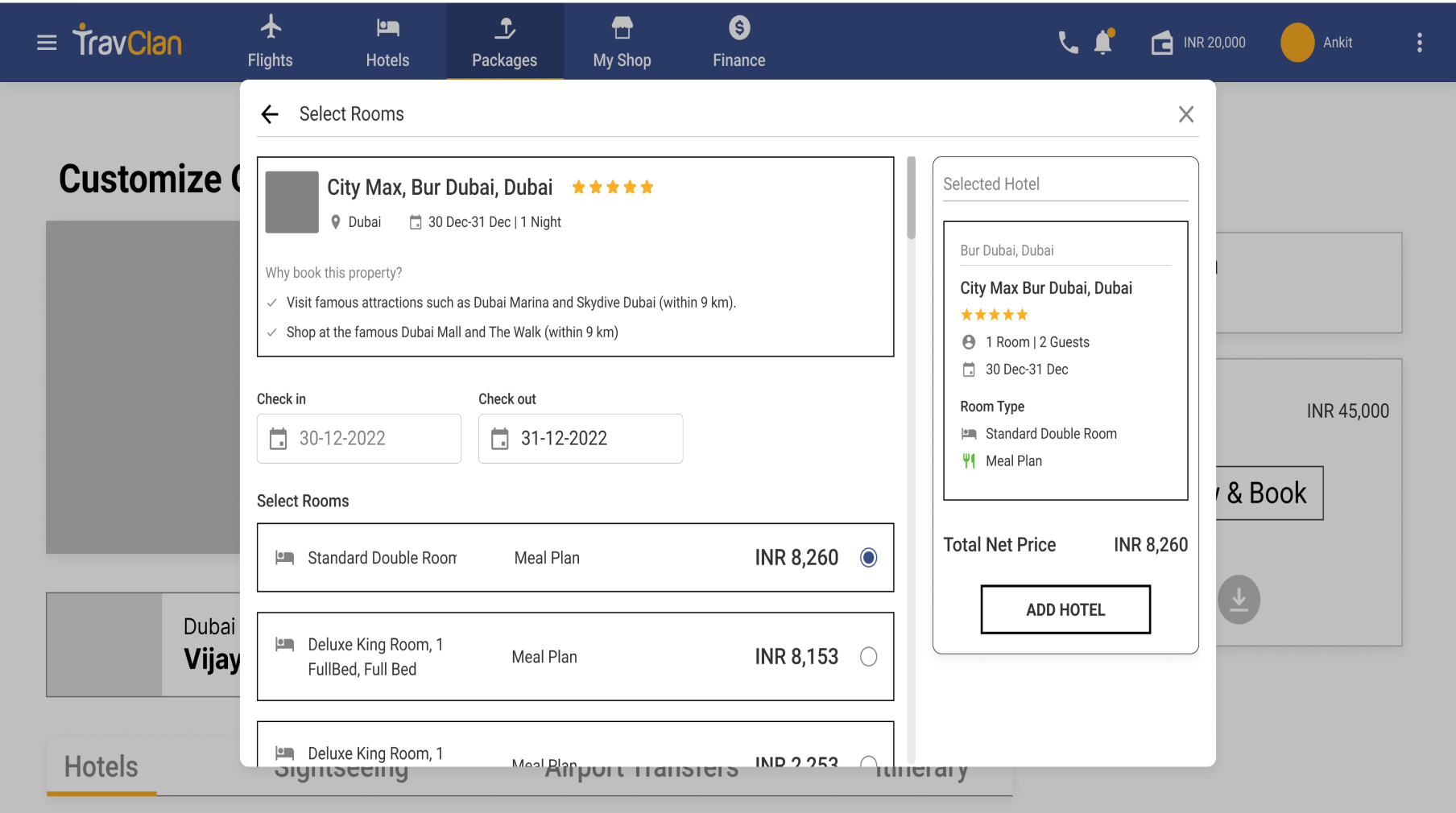Click the Standard Double Room name text
The width and height of the screenshot is (1456, 813).
[383, 558]
